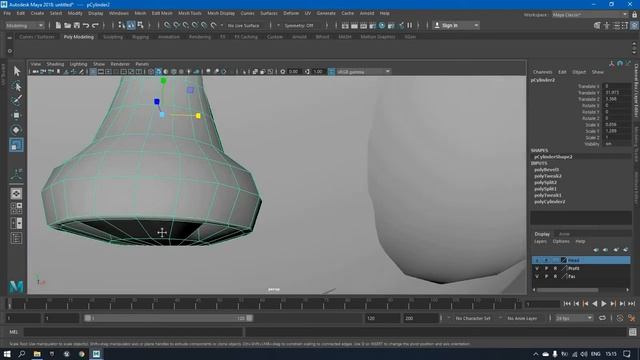Open the Workspace Maya Classic dropdown
The image size is (640, 360).
(590, 15)
